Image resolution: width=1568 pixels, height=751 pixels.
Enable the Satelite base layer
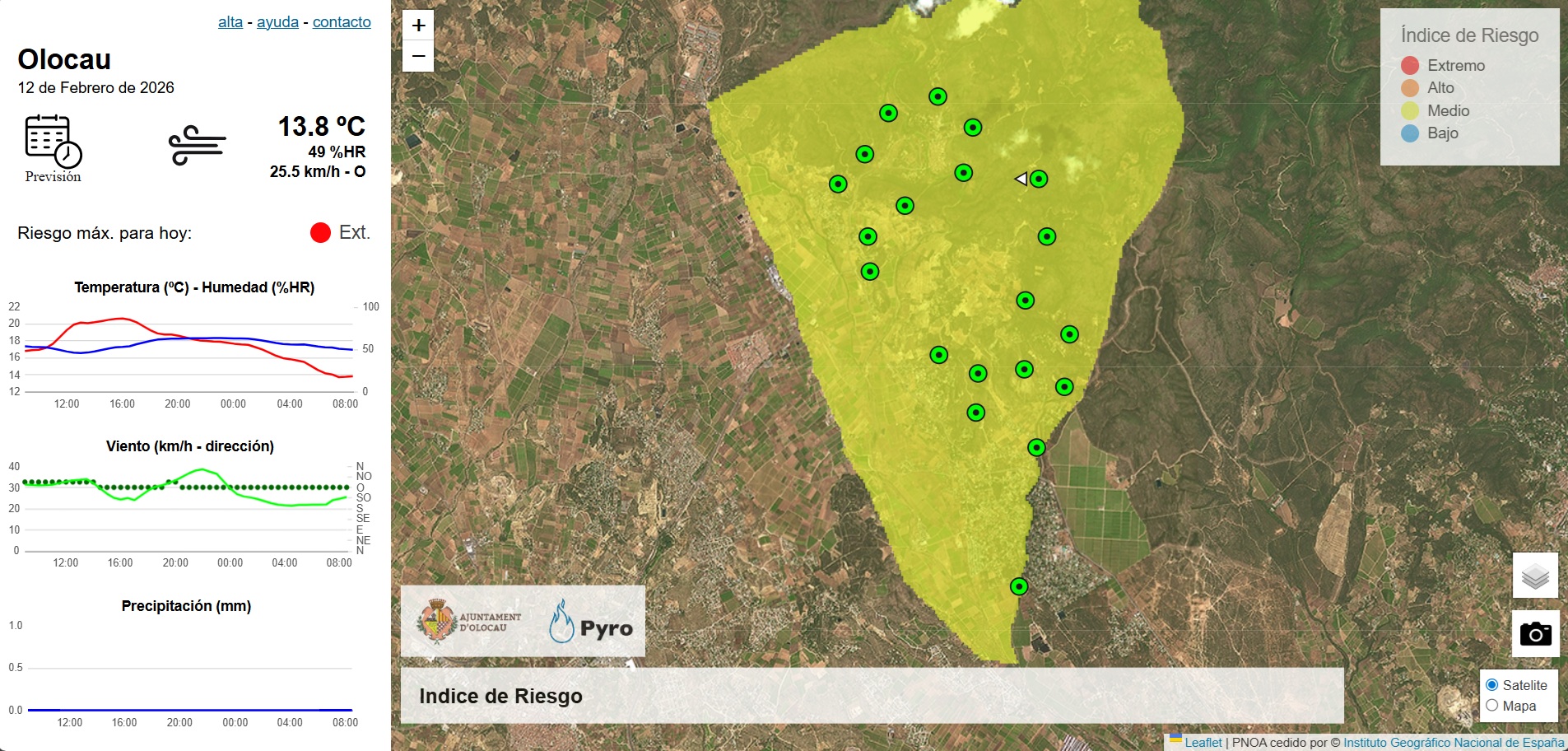pos(1491,684)
